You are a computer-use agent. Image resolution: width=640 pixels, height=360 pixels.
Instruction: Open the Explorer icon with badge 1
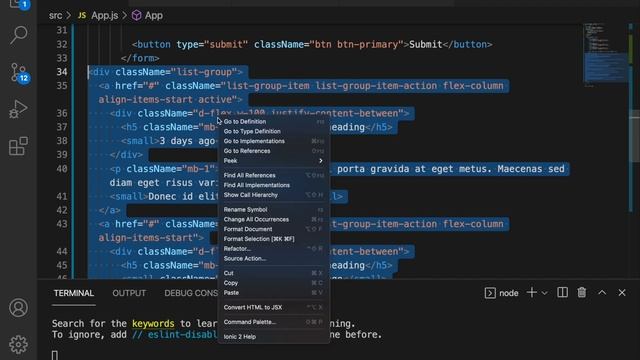coord(18,4)
